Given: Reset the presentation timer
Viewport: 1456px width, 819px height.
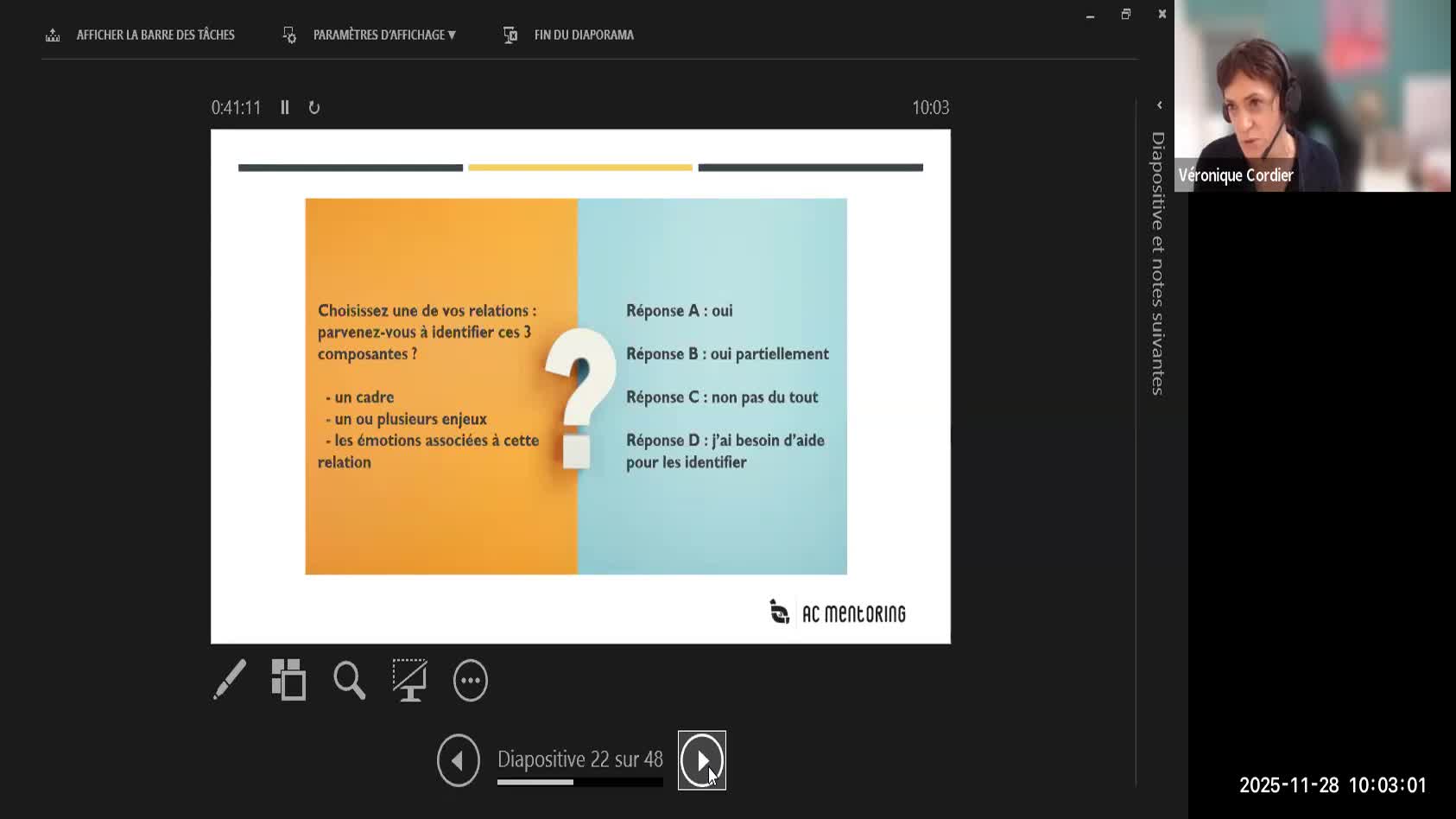Looking at the screenshot, I should pyautogui.click(x=314, y=107).
